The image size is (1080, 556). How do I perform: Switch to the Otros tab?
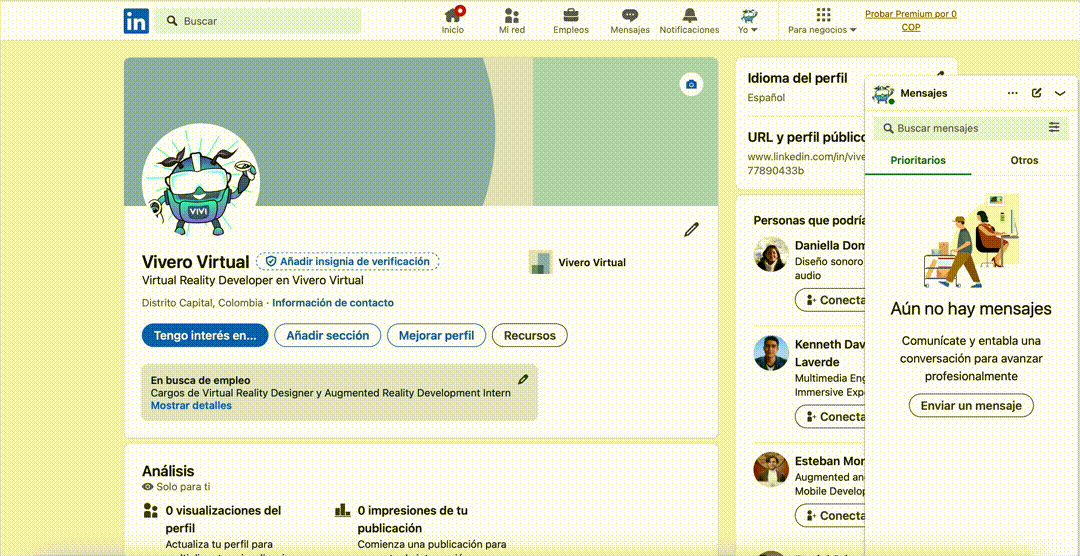coord(1024,161)
